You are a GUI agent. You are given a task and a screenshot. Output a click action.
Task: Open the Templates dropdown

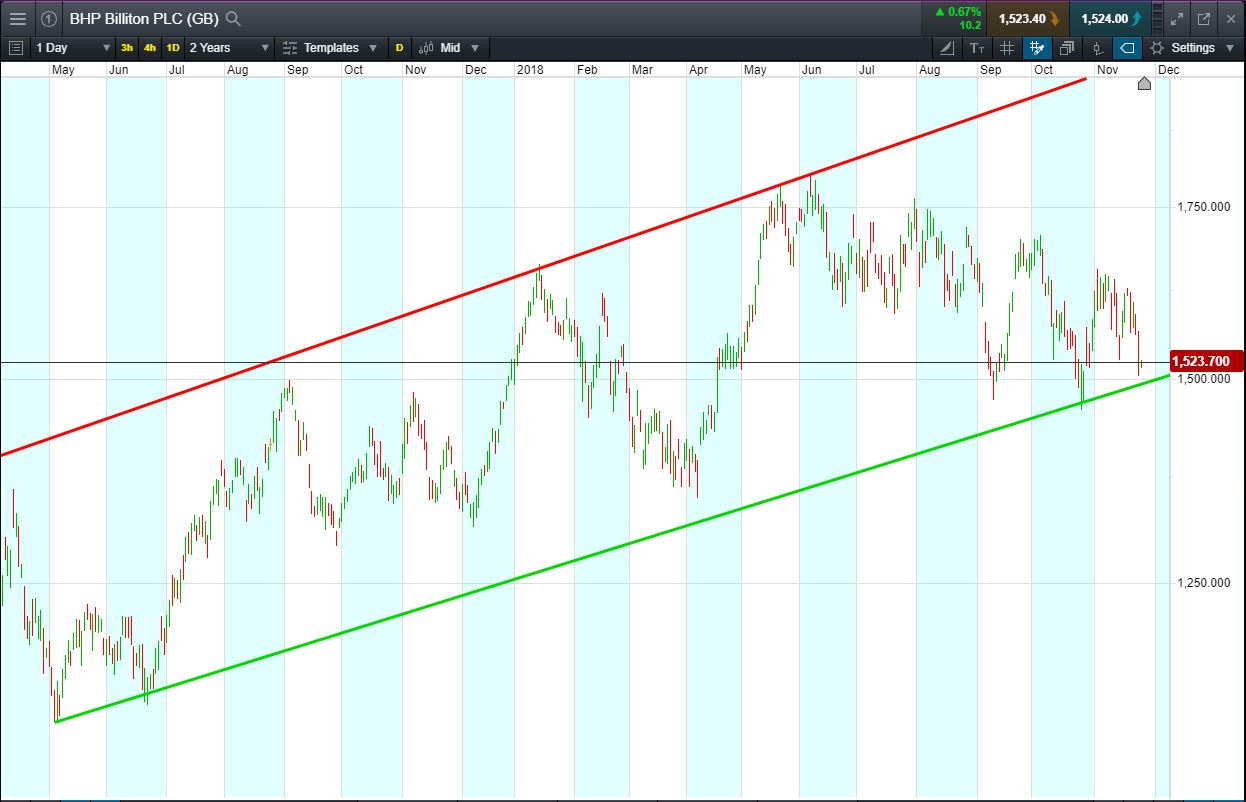pos(330,47)
